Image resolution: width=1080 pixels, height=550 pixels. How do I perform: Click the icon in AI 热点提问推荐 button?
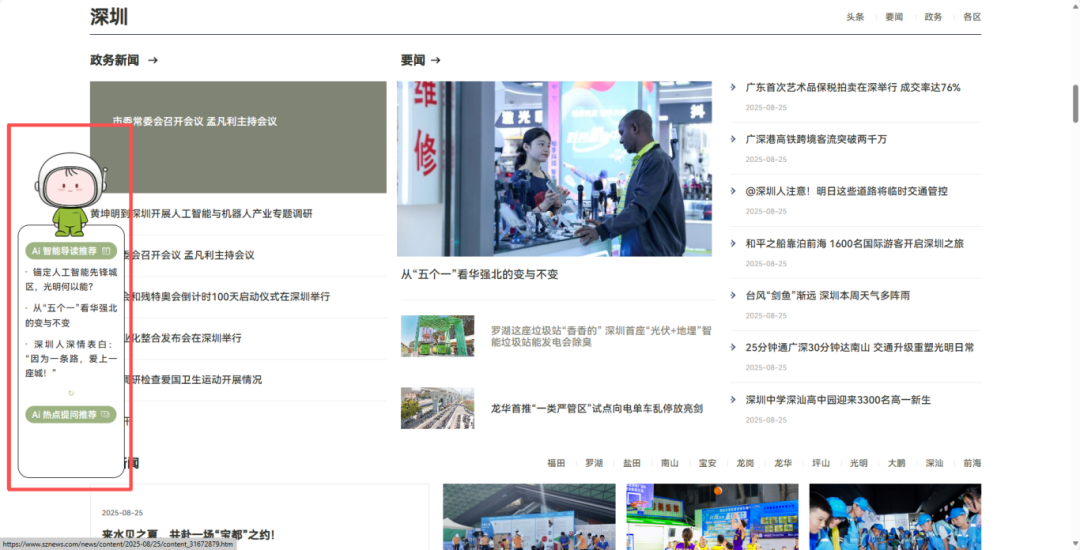click(107, 415)
